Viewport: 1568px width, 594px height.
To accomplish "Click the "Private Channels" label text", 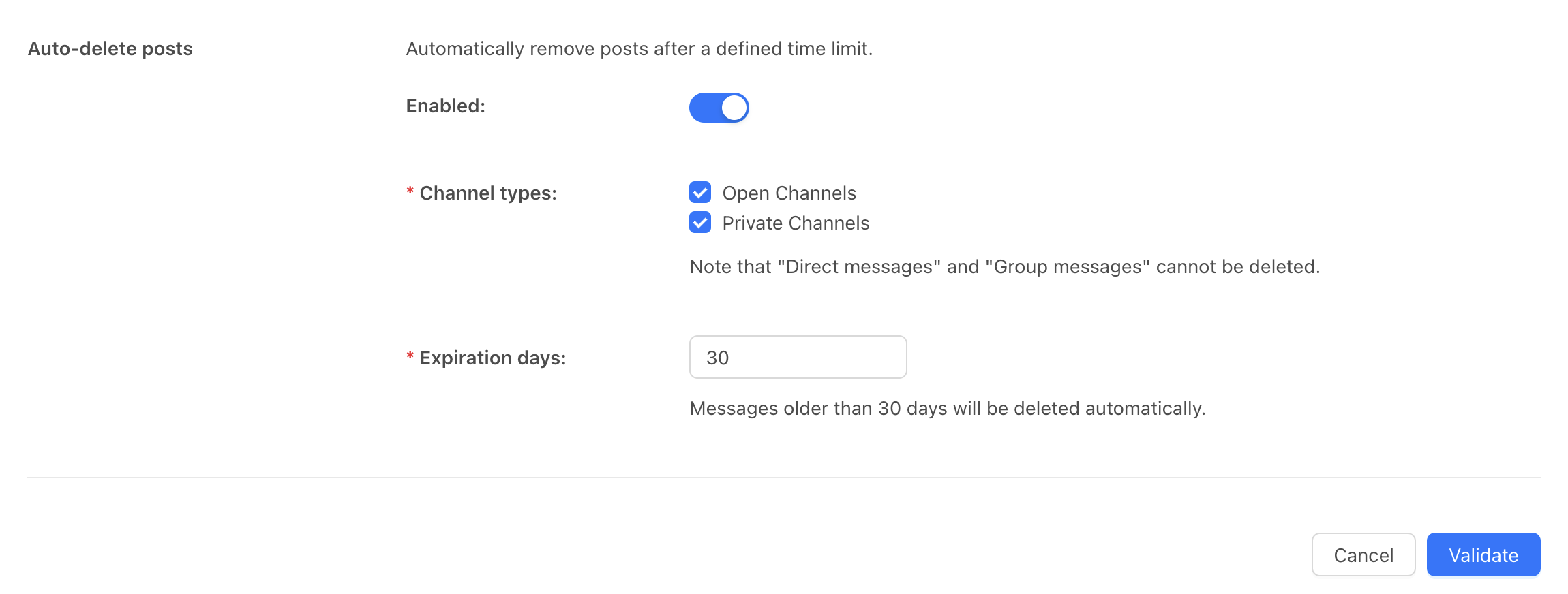I will click(796, 223).
